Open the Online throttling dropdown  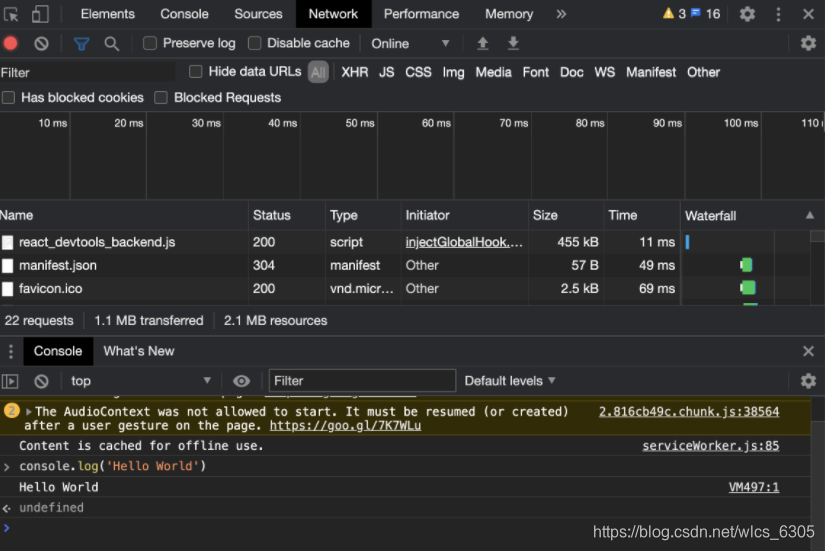[410, 44]
